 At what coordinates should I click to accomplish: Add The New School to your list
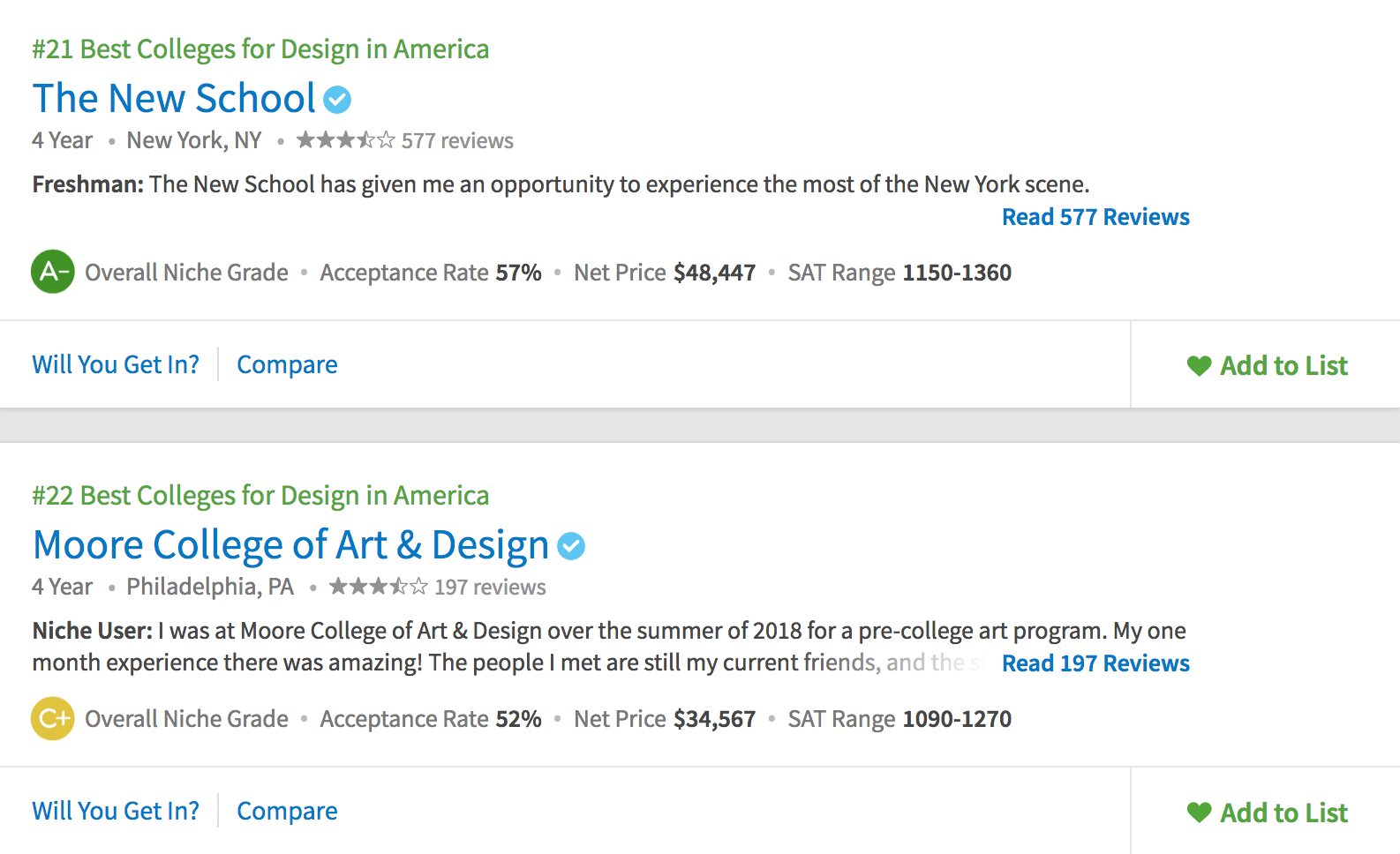click(1283, 365)
